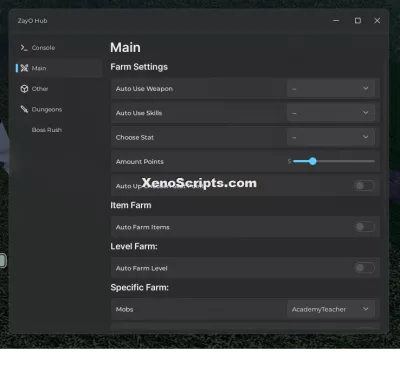
Task: Click the chevron icon in Auto Use Weapon
Action: click(x=366, y=88)
